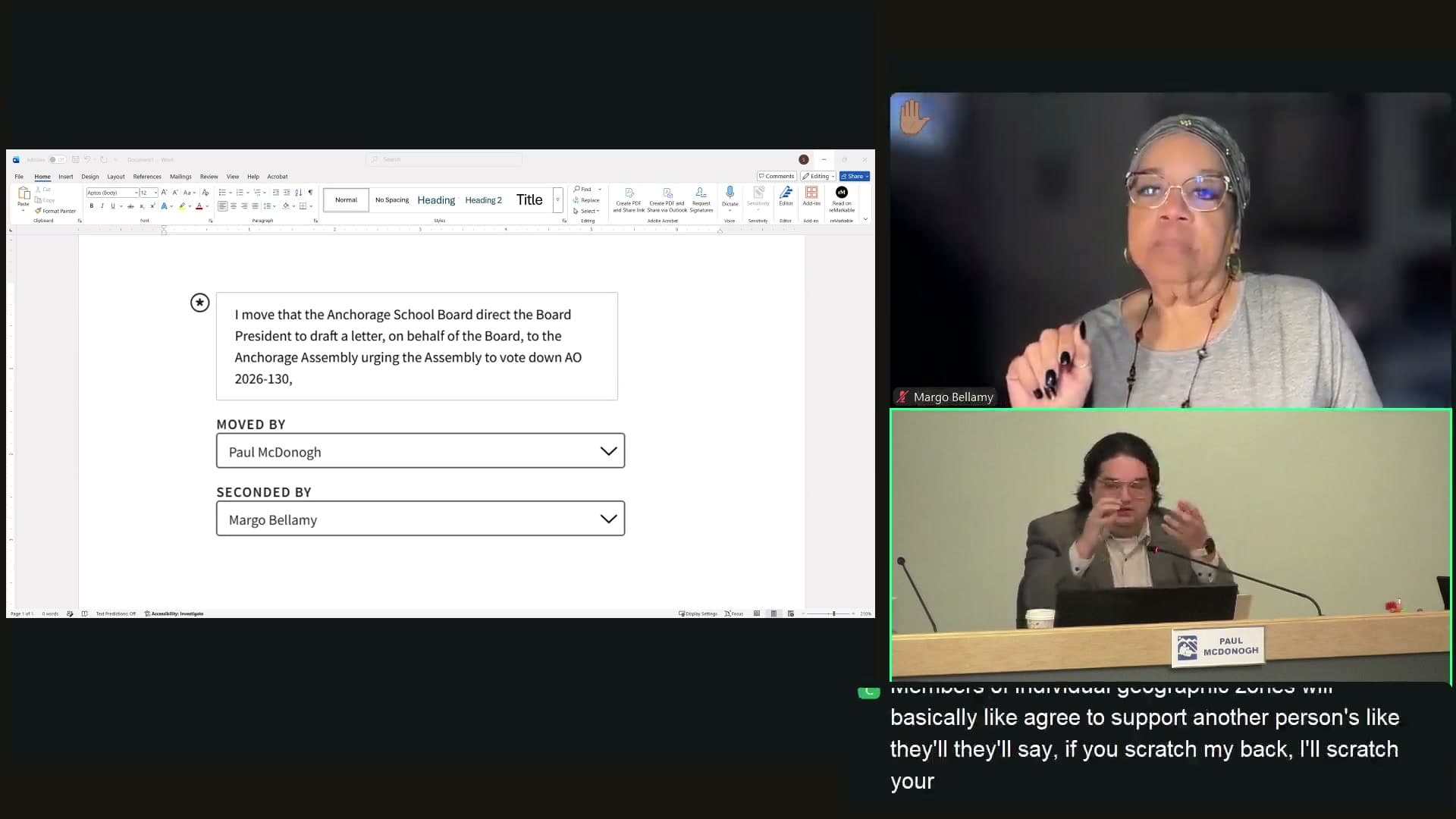Click the Format Painter tool
Image resolution: width=1456 pixels, height=819 pixels.
55,211
